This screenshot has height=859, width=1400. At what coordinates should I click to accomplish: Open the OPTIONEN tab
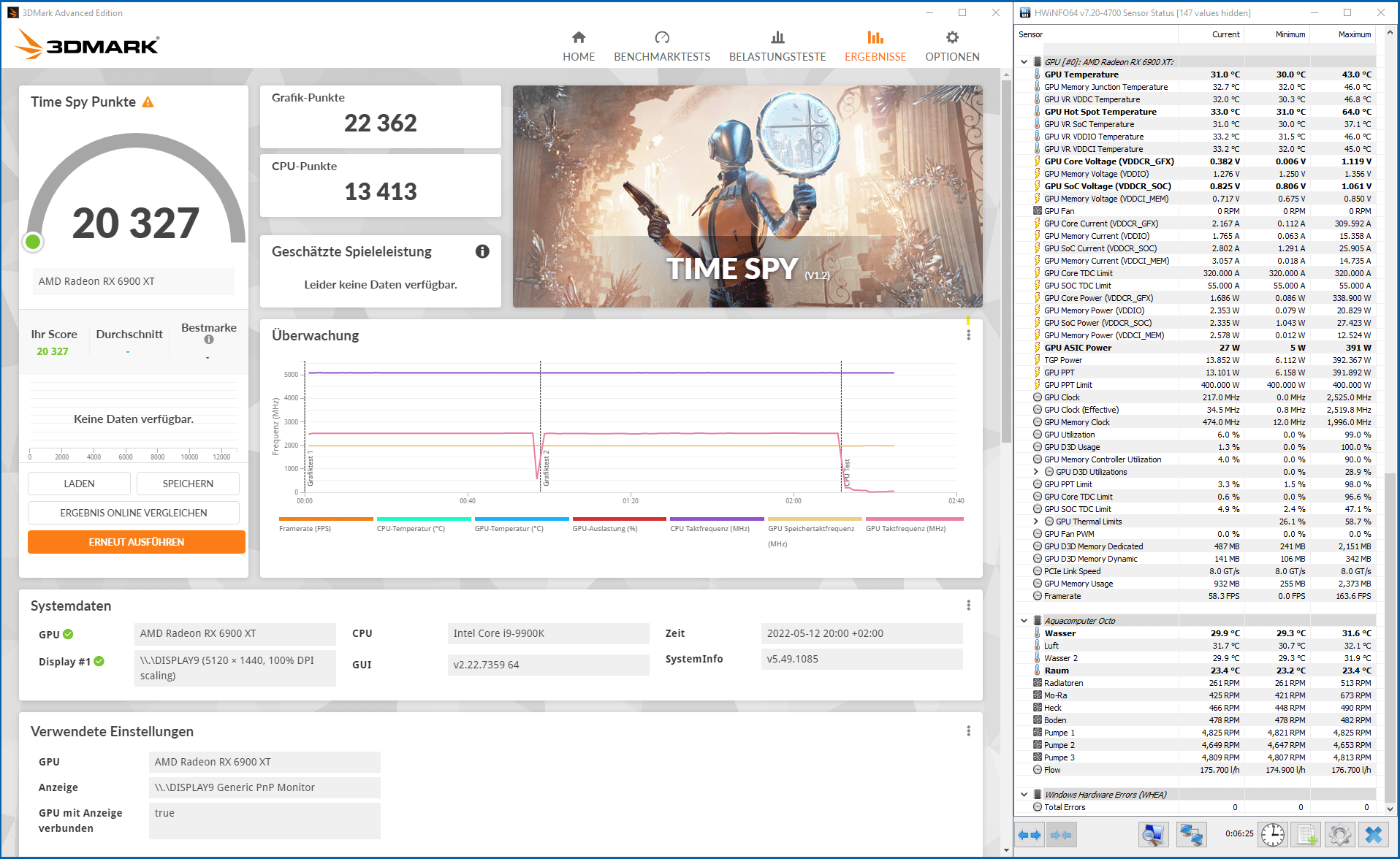(x=951, y=46)
